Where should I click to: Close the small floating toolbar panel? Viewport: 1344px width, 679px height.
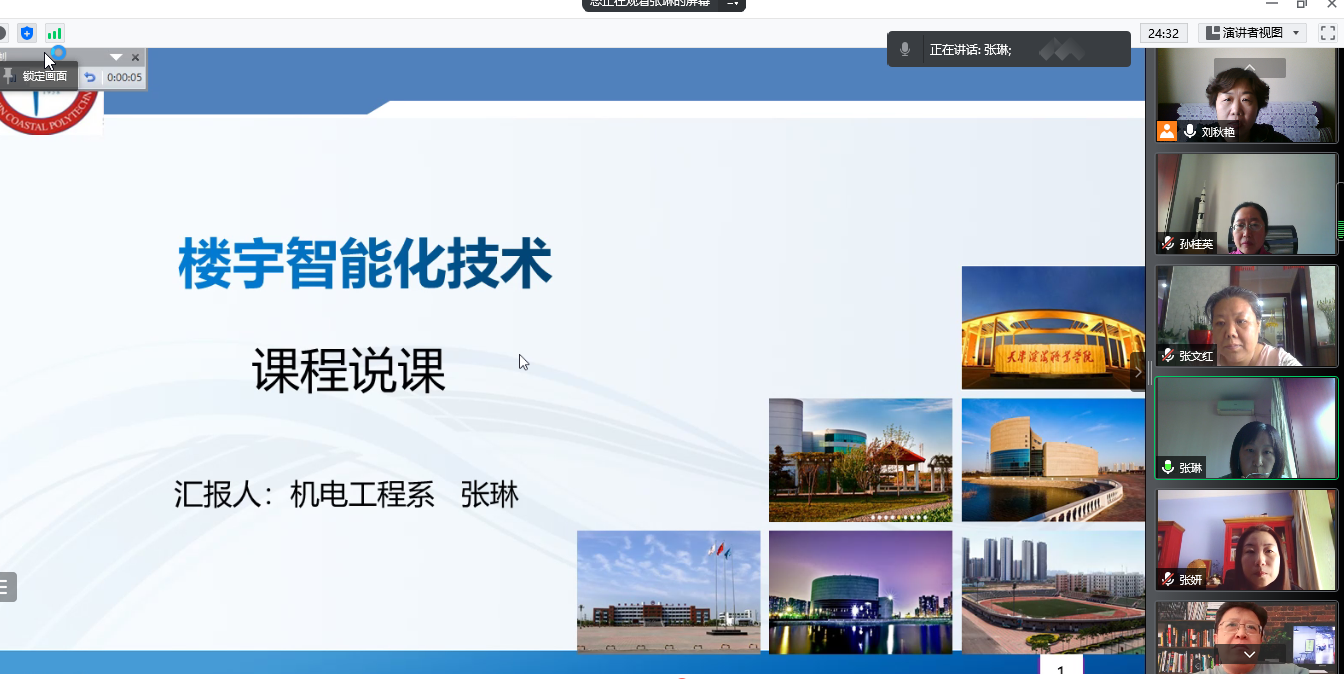point(136,57)
